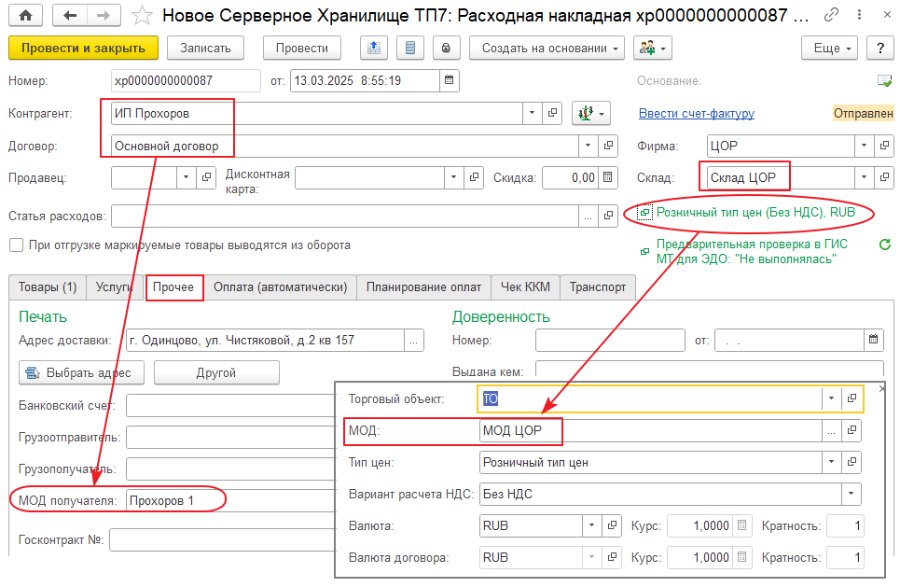
Task: Open the Статья расходов record icon
Action: pos(608,216)
